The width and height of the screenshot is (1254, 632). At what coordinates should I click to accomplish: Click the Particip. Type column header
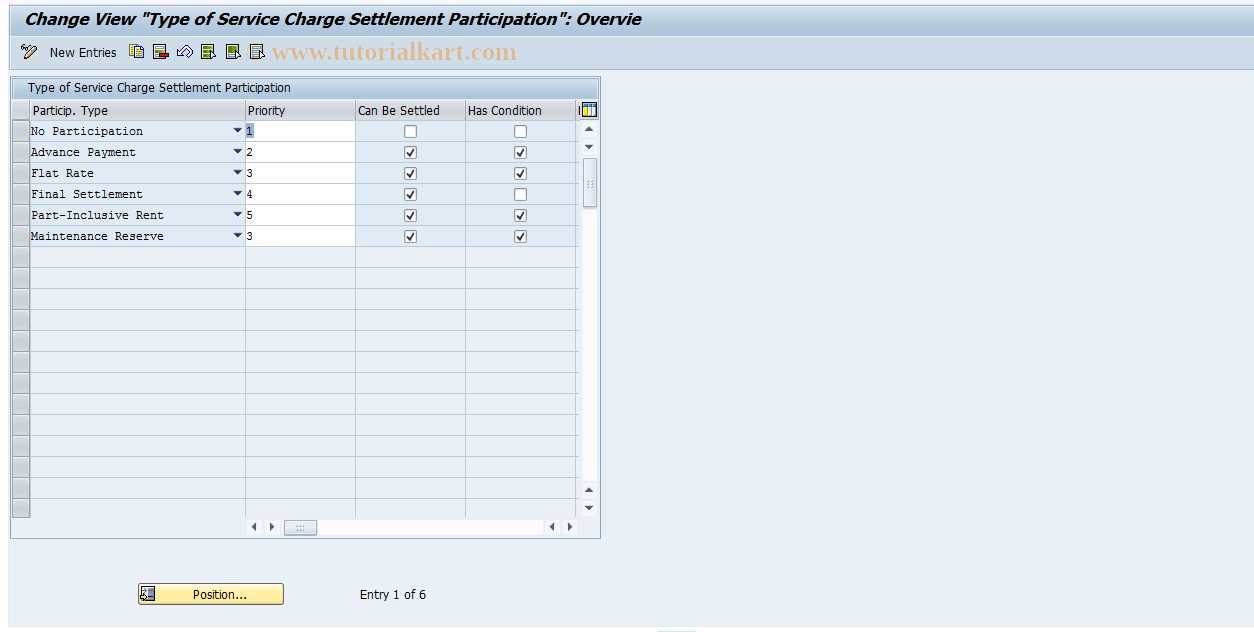[138, 110]
